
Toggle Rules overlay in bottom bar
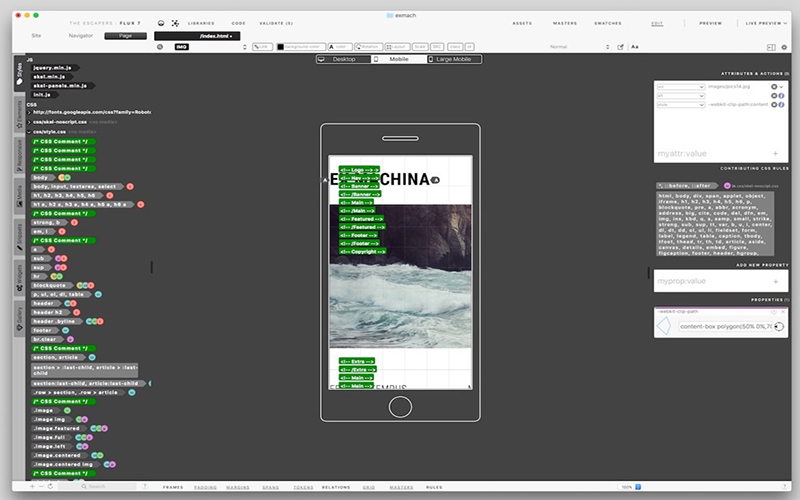pyautogui.click(x=434, y=487)
